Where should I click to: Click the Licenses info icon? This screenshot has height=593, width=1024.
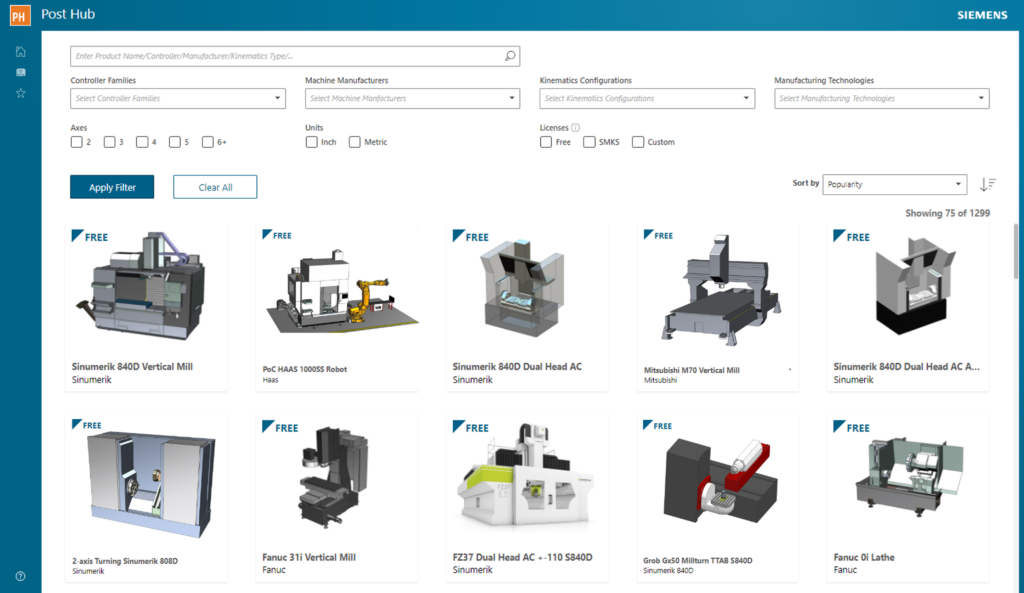coord(573,127)
